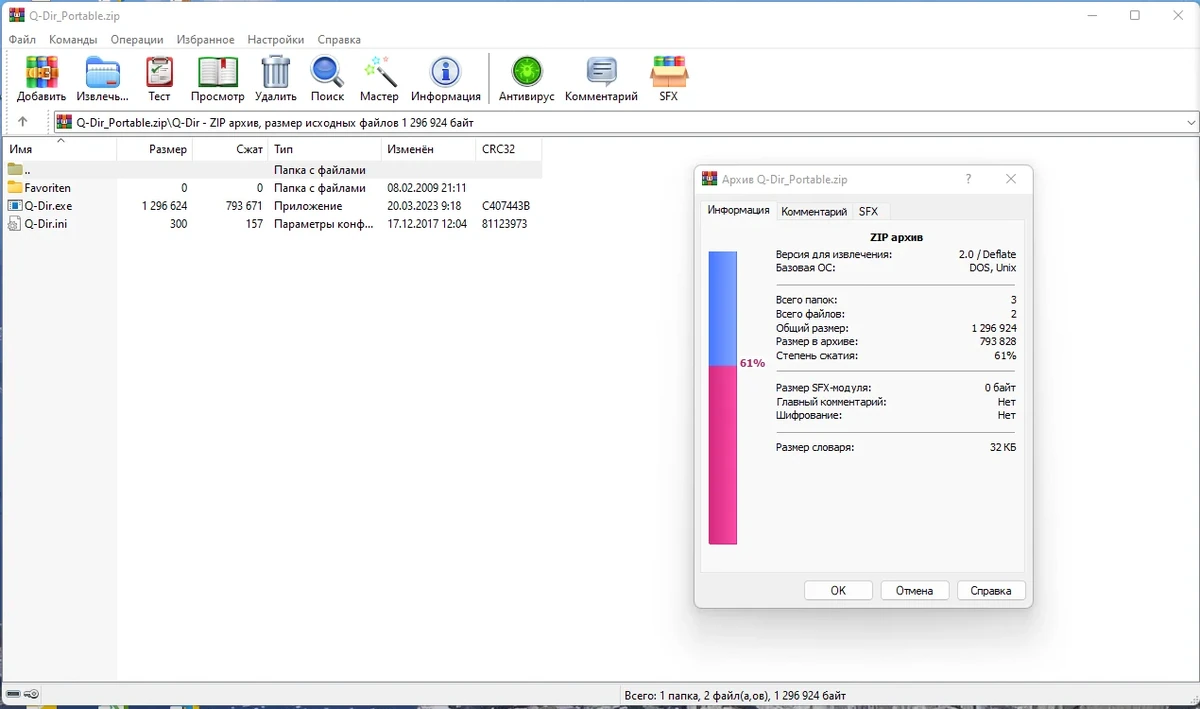This screenshot has height=709, width=1200.
Task: Open the Комментарий toolbar icon
Action: tap(601, 79)
